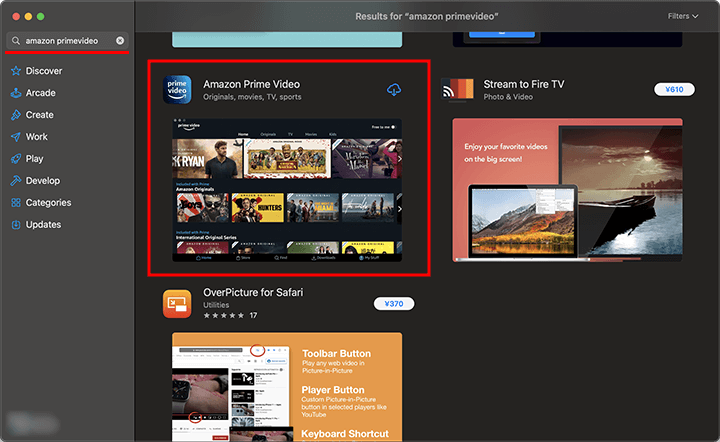Click the search magnifier icon
Viewport: 720px width, 442px height.
16,41
